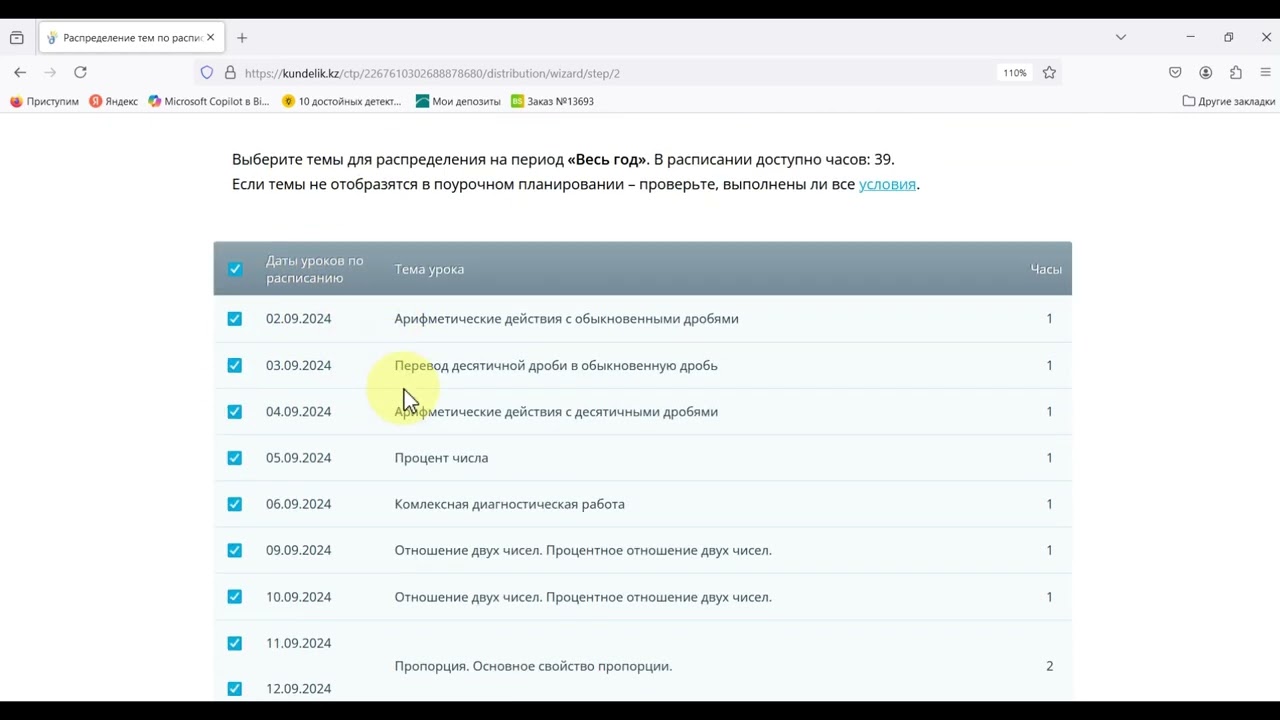Open the Приступим bookmark

[44, 101]
